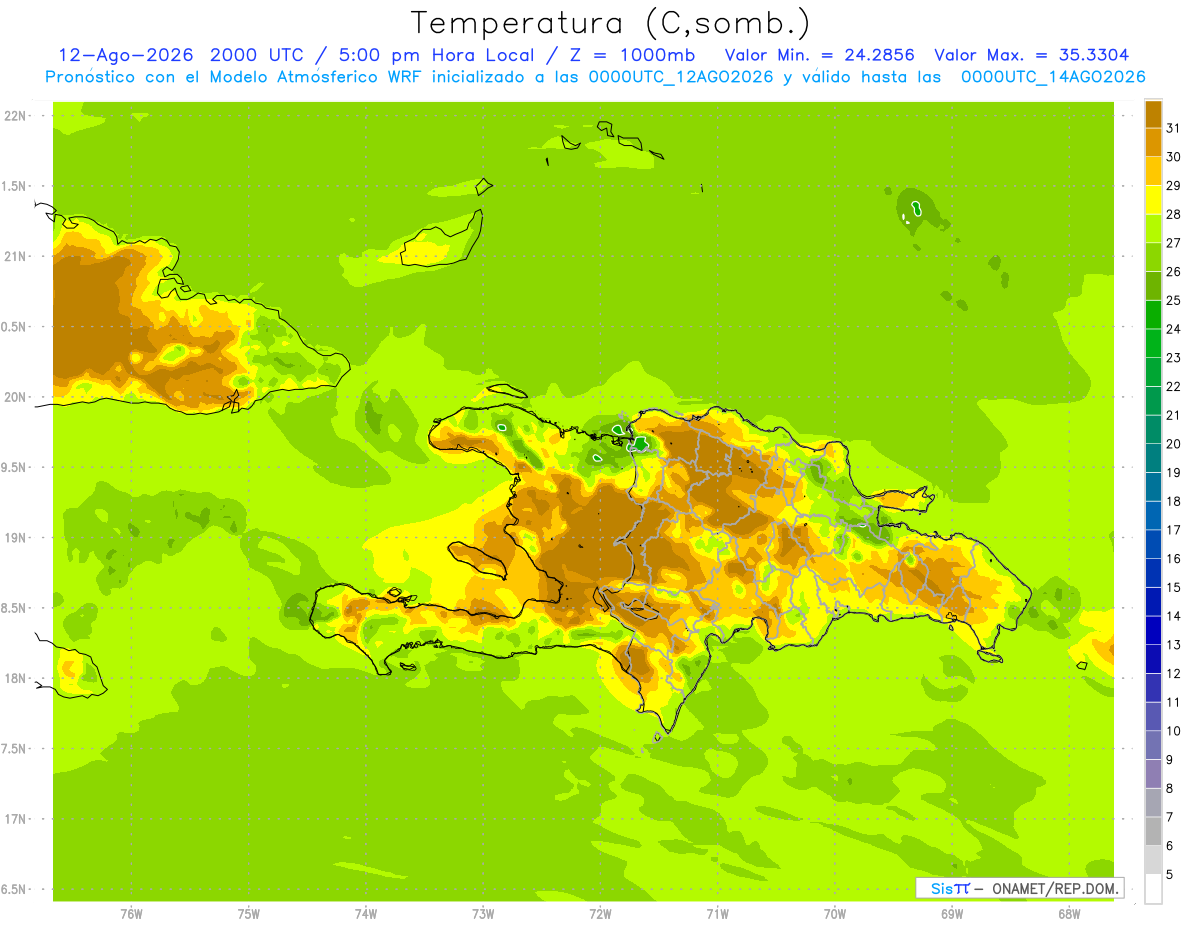Click the 'SisTT - ONAMET/REP.DOM.' credit label
This screenshot has height=927, width=1200.
pos(1019,888)
